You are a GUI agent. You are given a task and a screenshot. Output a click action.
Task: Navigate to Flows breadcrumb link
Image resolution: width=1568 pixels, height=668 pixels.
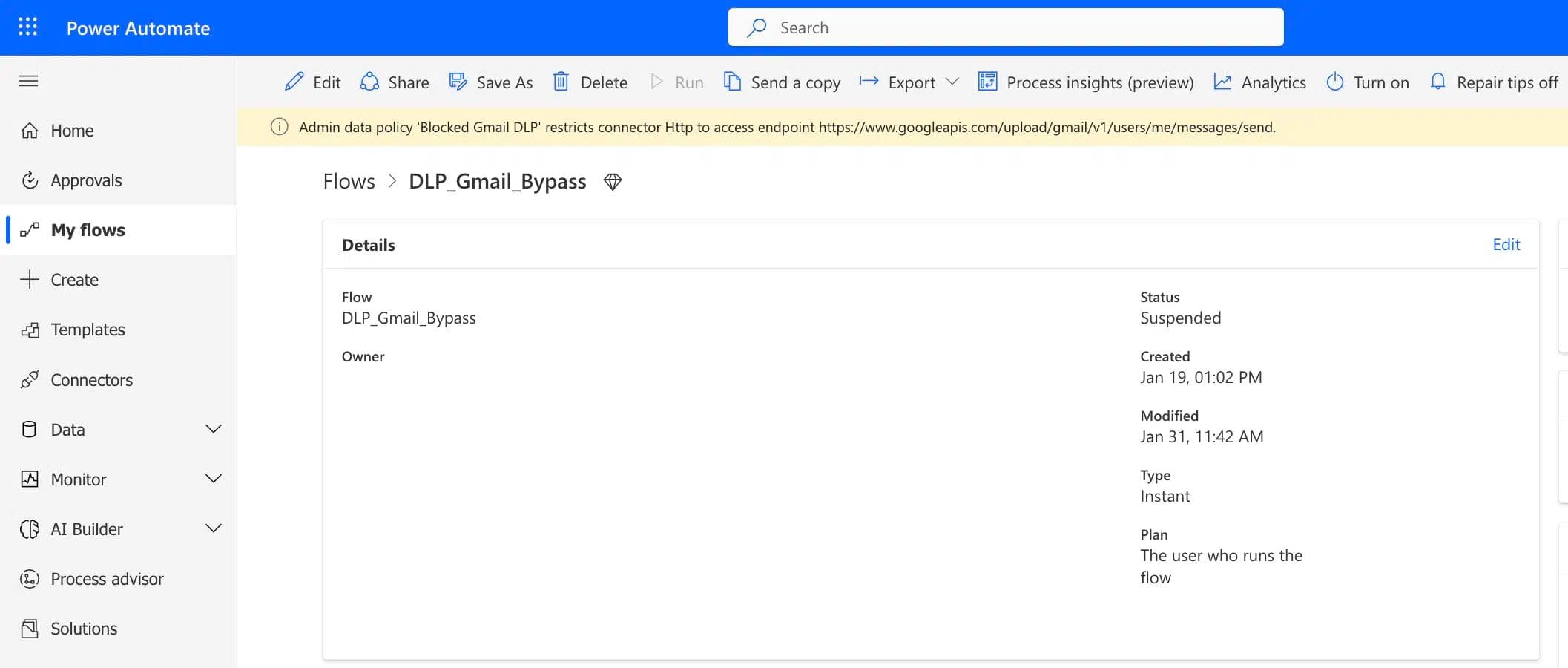[x=349, y=182]
